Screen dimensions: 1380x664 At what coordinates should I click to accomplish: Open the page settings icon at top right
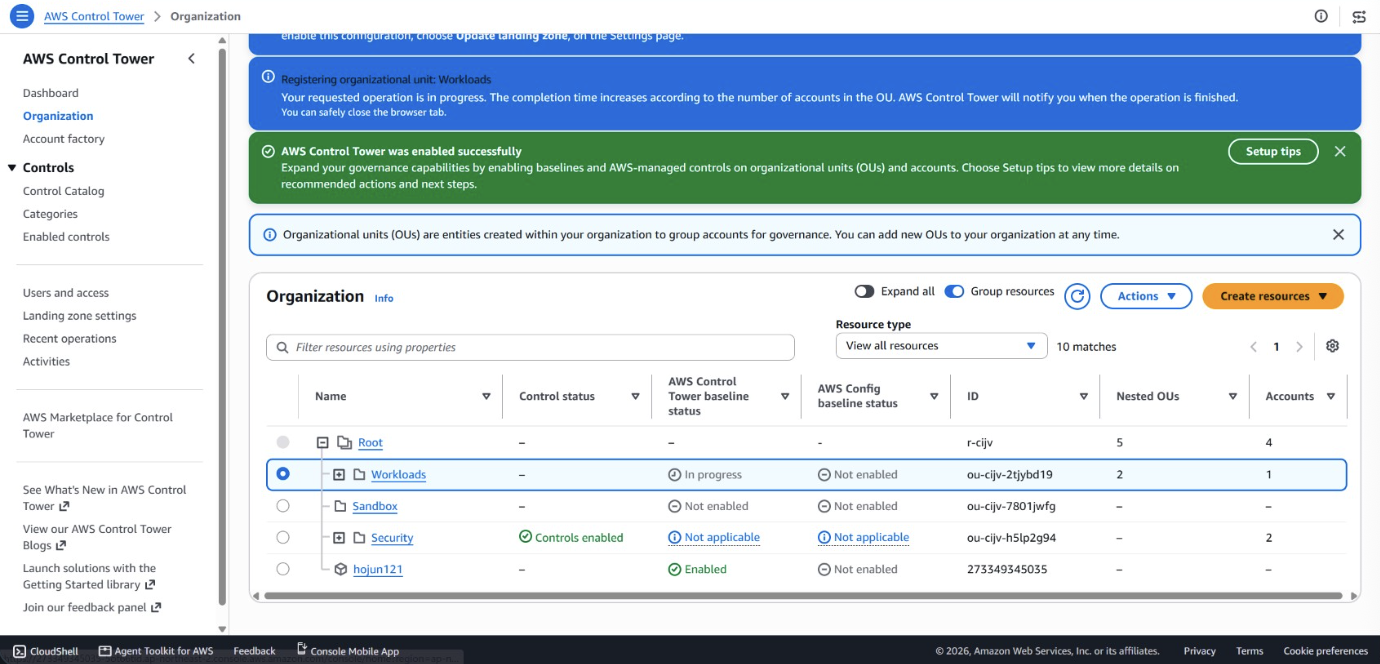point(1359,16)
